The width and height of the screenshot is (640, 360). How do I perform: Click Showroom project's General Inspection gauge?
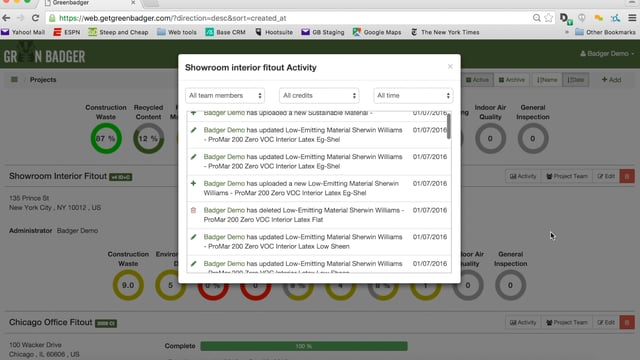pyautogui.click(x=510, y=285)
